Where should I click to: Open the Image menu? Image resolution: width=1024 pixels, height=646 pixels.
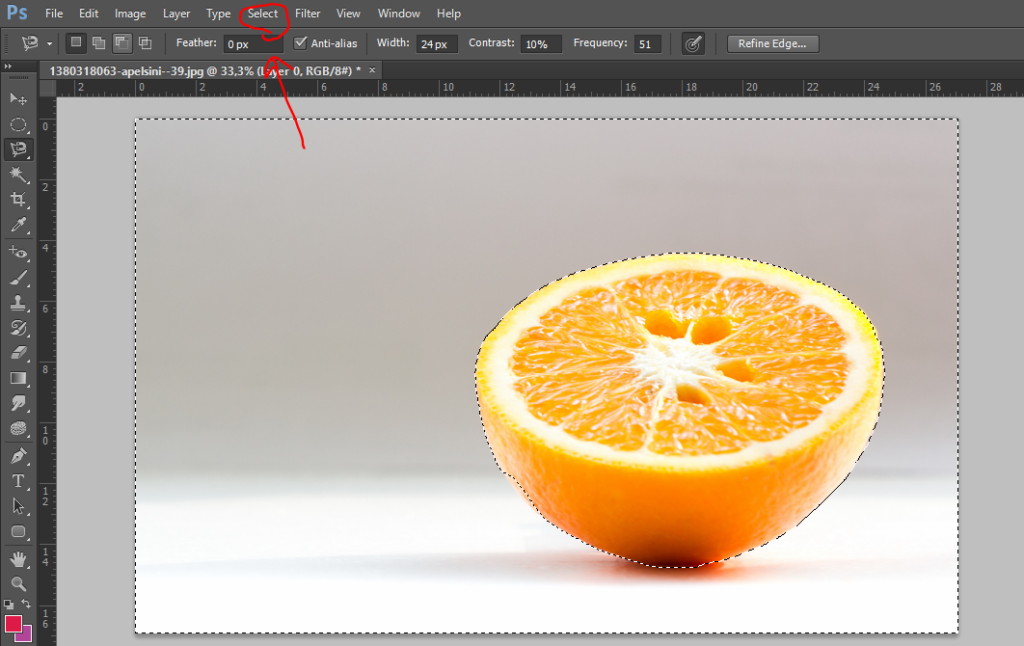(130, 13)
